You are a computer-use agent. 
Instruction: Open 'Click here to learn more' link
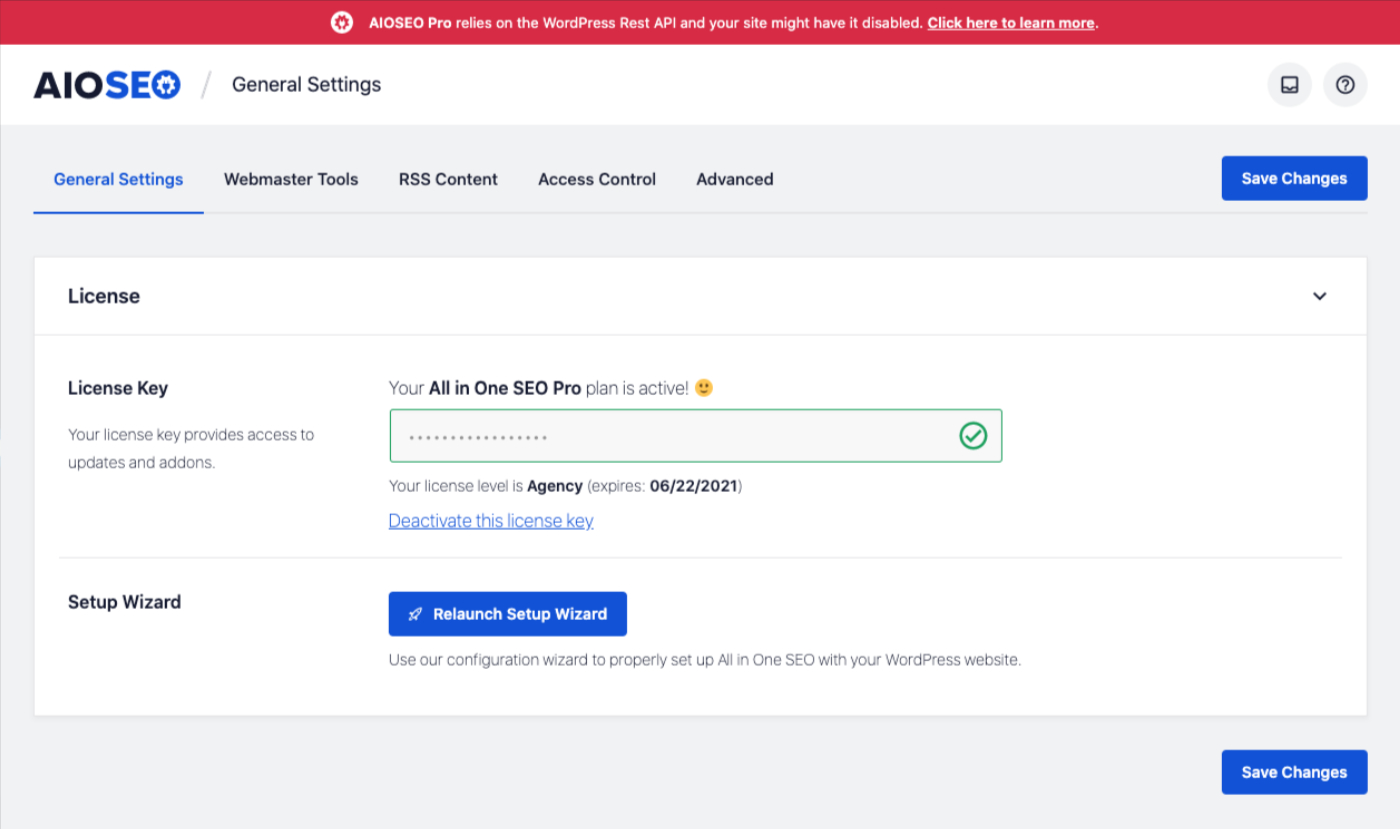tap(1011, 22)
